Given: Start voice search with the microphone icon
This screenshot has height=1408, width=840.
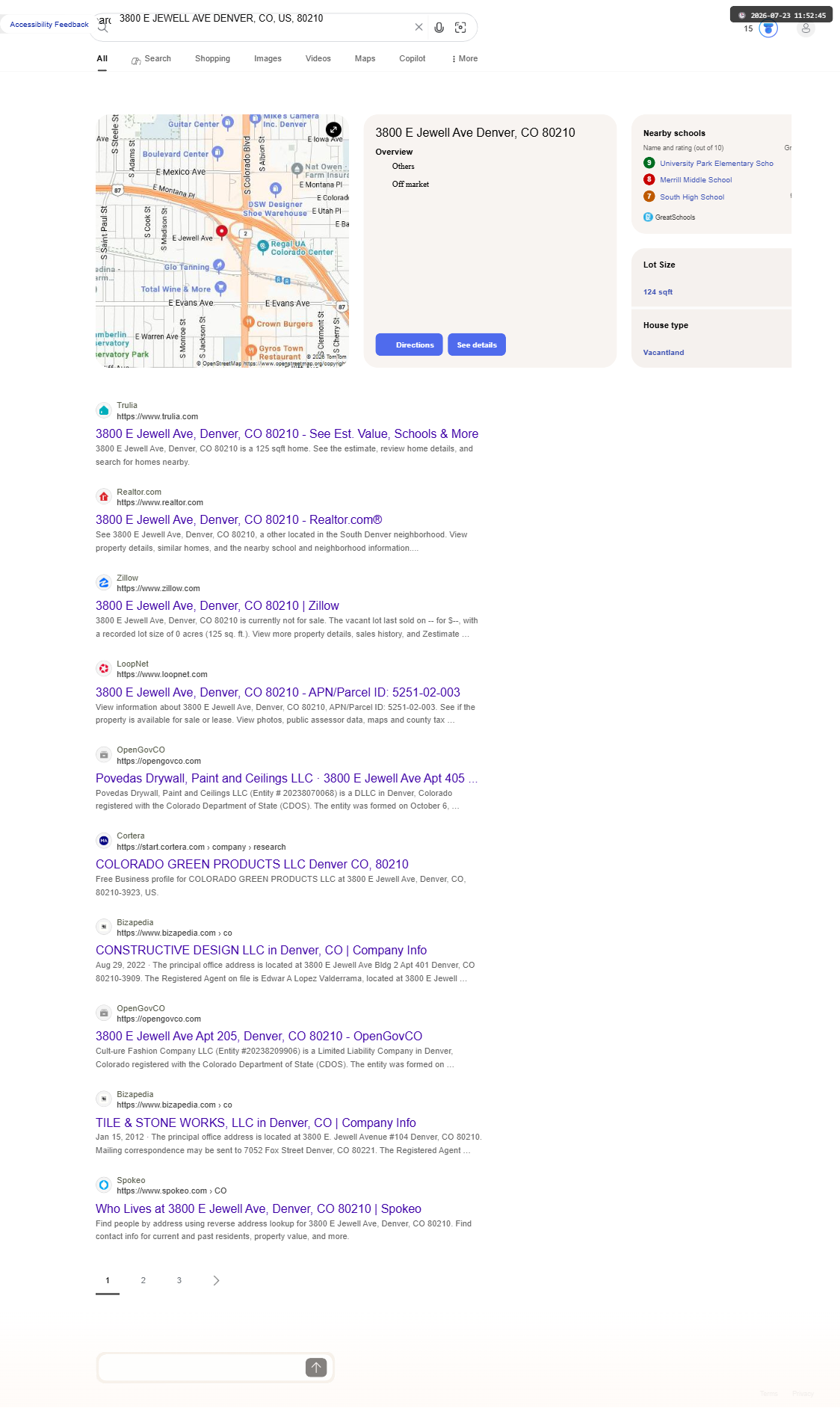Looking at the screenshot, I should tap(439, 28).
